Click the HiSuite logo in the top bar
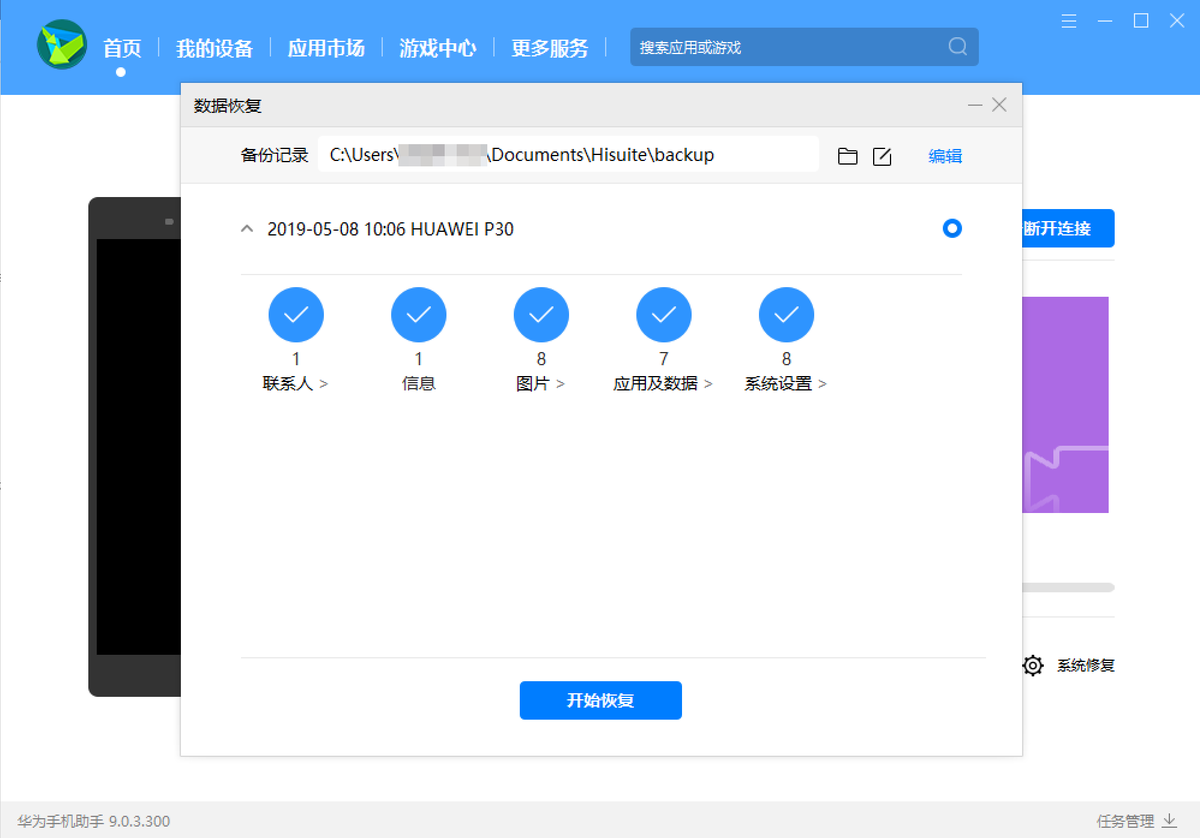 tap(62, 46)
